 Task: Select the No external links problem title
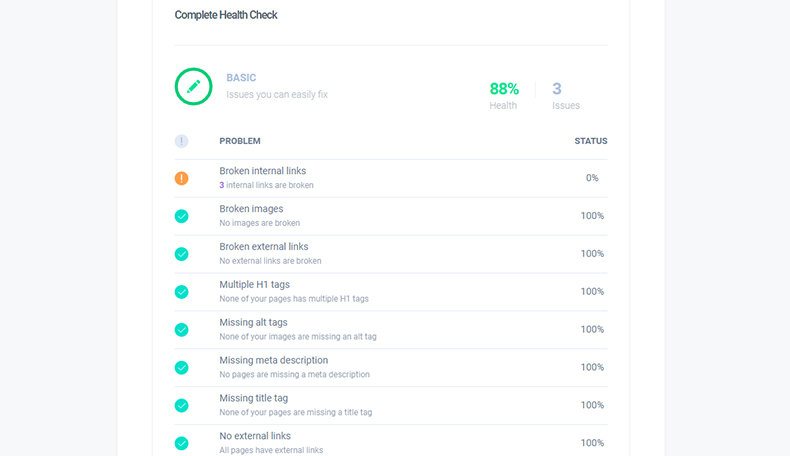[255, 436]
